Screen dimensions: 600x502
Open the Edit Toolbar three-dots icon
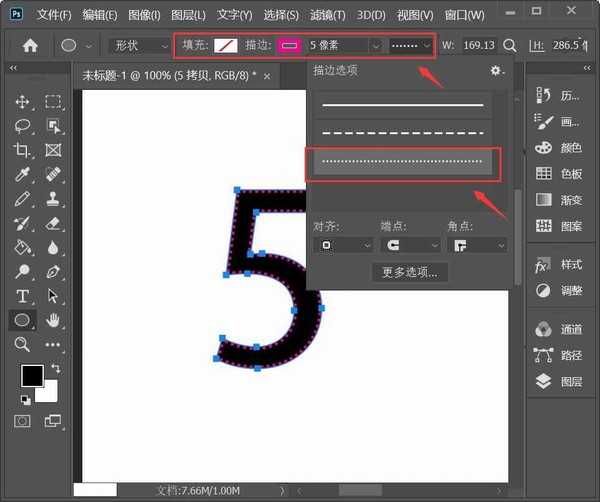pyautogui.click(x=53, y=345)
